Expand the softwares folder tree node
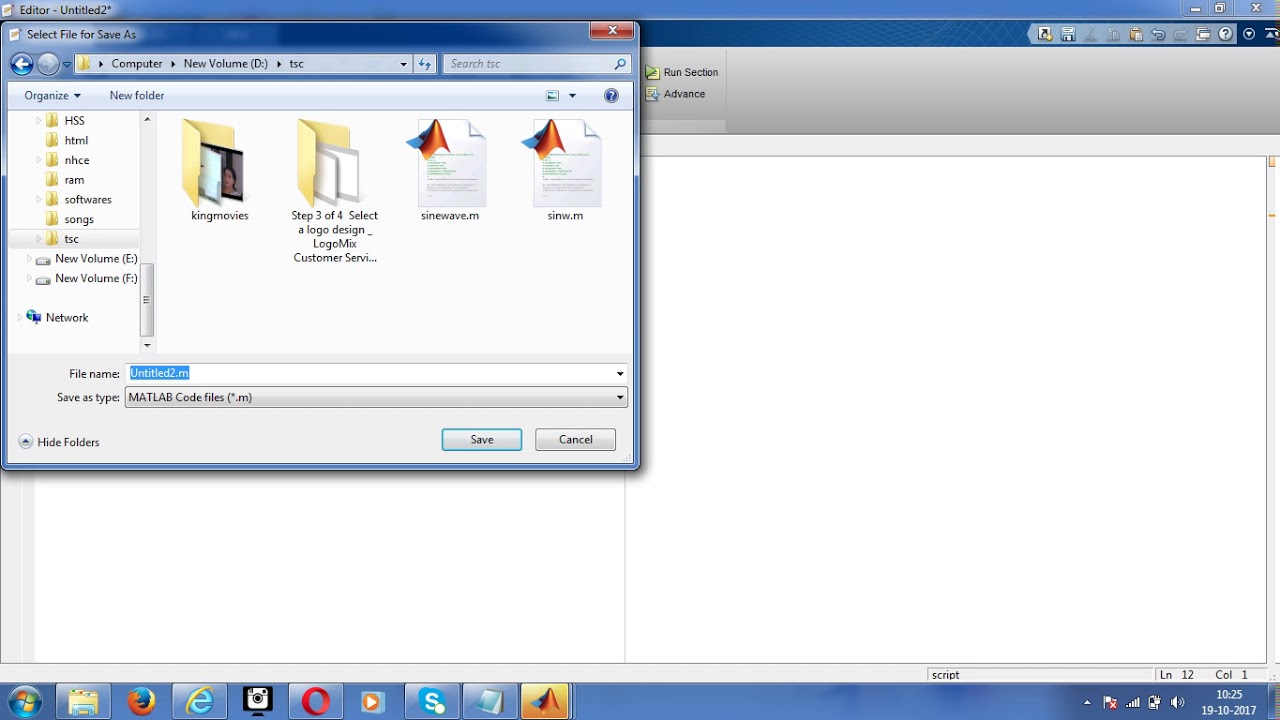 click(x=38, y=200)
